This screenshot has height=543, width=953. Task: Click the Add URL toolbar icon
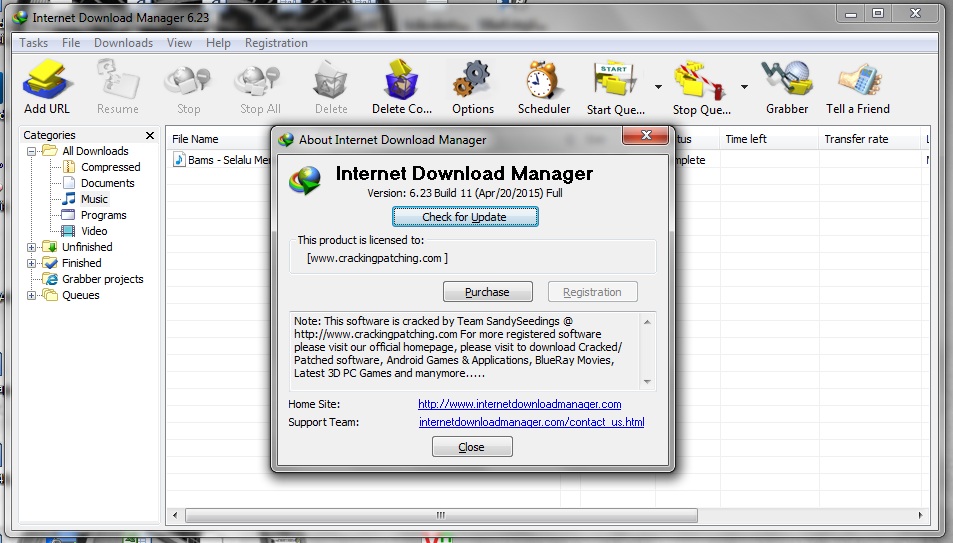point(47,80)
